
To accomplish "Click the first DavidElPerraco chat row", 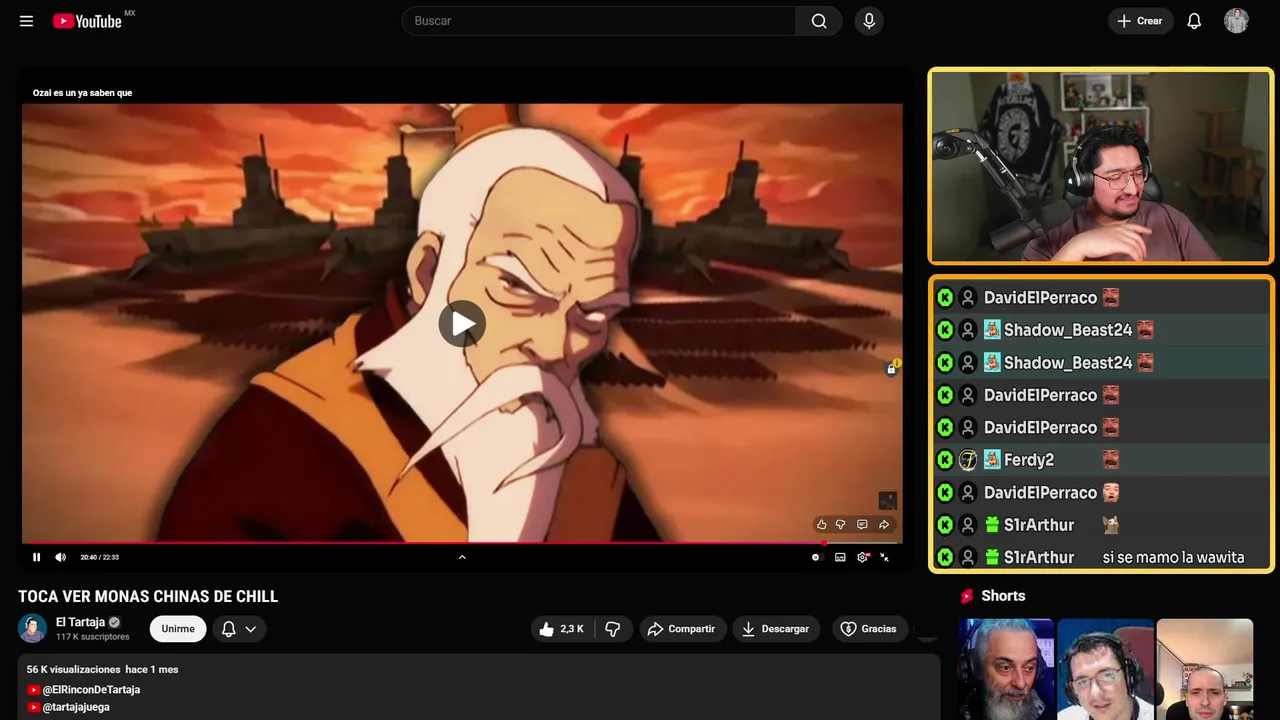I will coord(1101,297).
